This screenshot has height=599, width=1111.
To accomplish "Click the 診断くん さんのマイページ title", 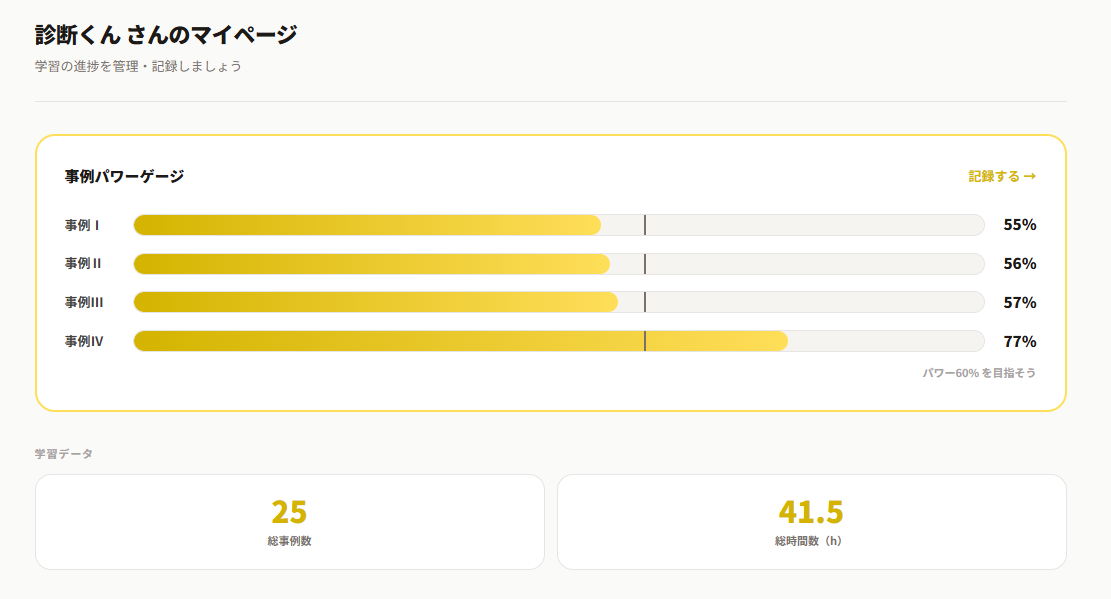I will [x=166, y=34].
